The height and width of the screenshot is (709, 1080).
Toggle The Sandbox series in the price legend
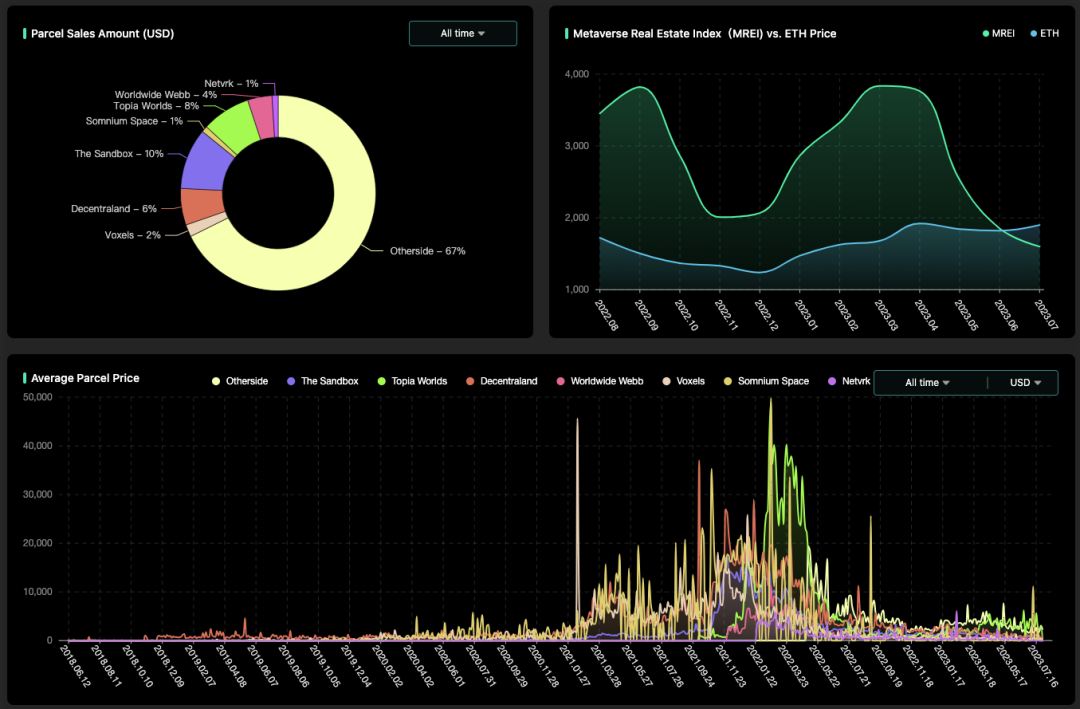pyautogui.click(x=322, y=381)
